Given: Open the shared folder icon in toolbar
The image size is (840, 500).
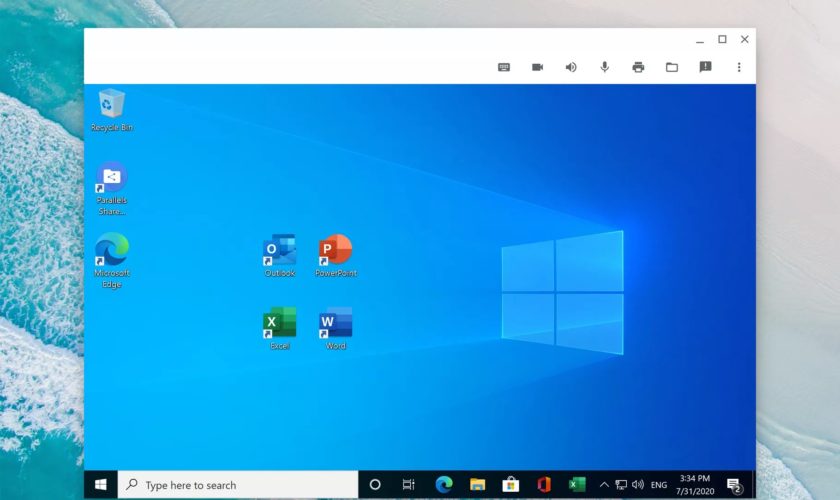Looking at the screenshot, I should click(x=672, y=67).
